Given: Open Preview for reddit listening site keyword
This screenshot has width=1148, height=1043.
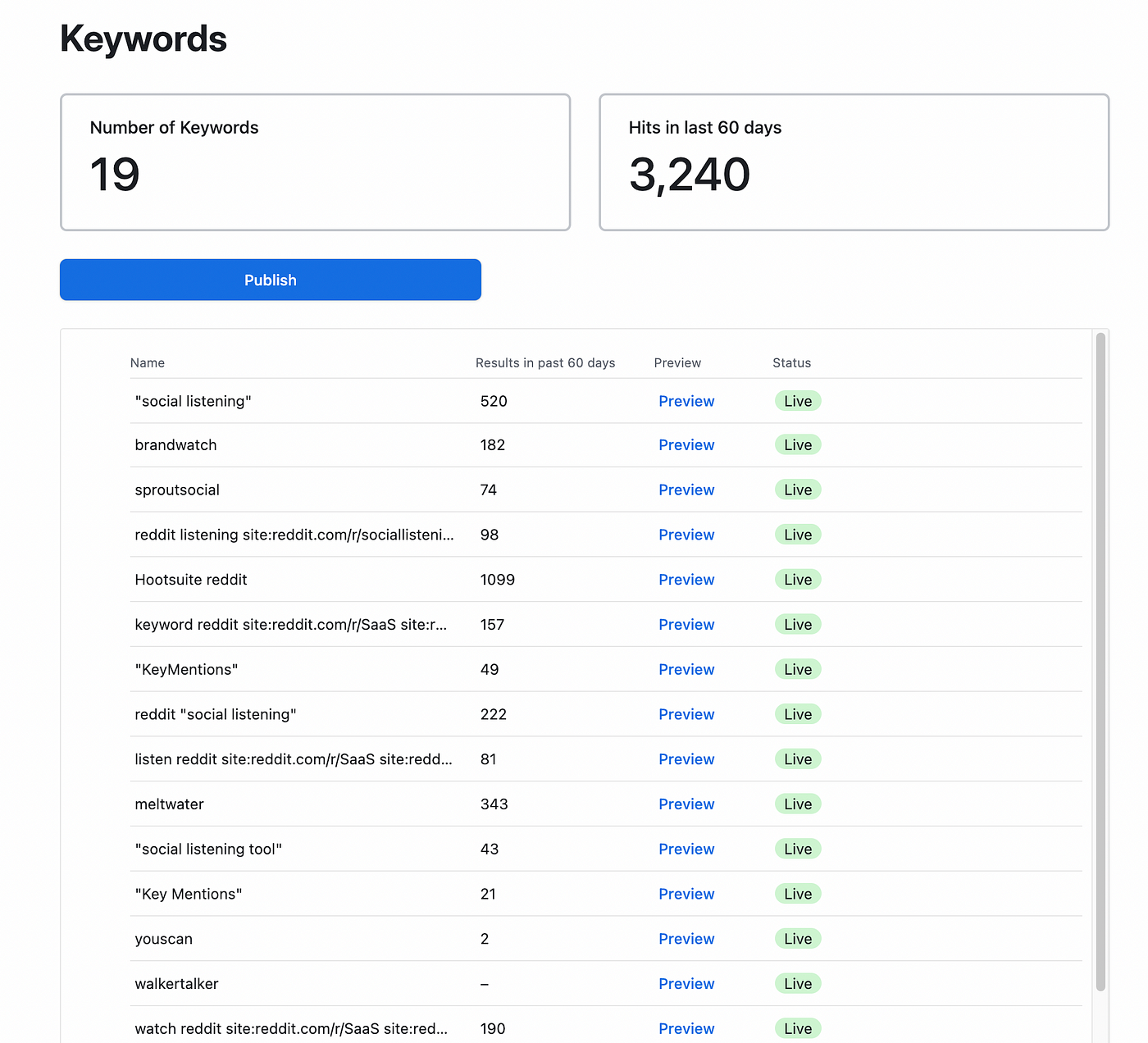Looking at the screenshot, I should tap(686, 535).
